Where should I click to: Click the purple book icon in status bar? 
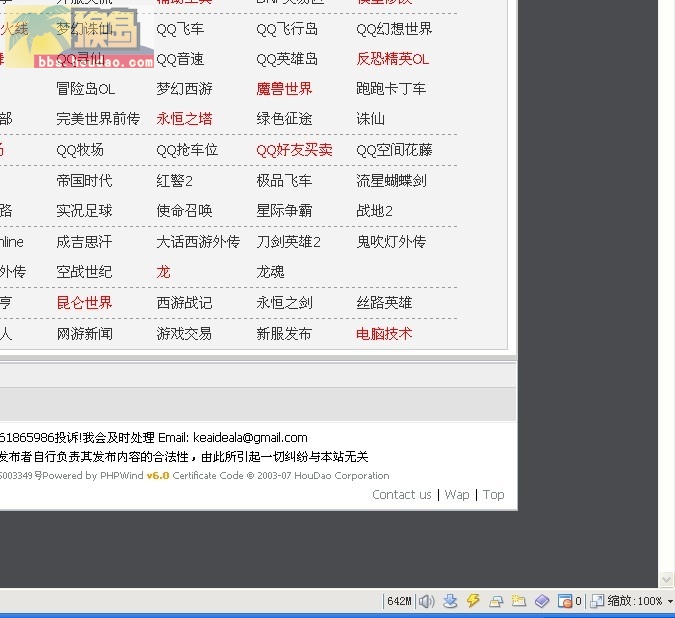(542, 601)
